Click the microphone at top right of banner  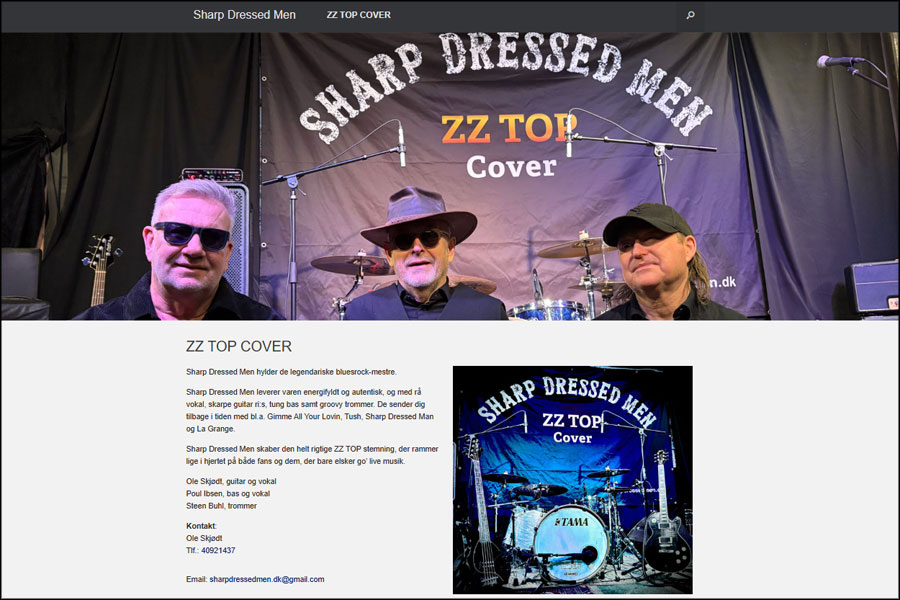point(839,60)
